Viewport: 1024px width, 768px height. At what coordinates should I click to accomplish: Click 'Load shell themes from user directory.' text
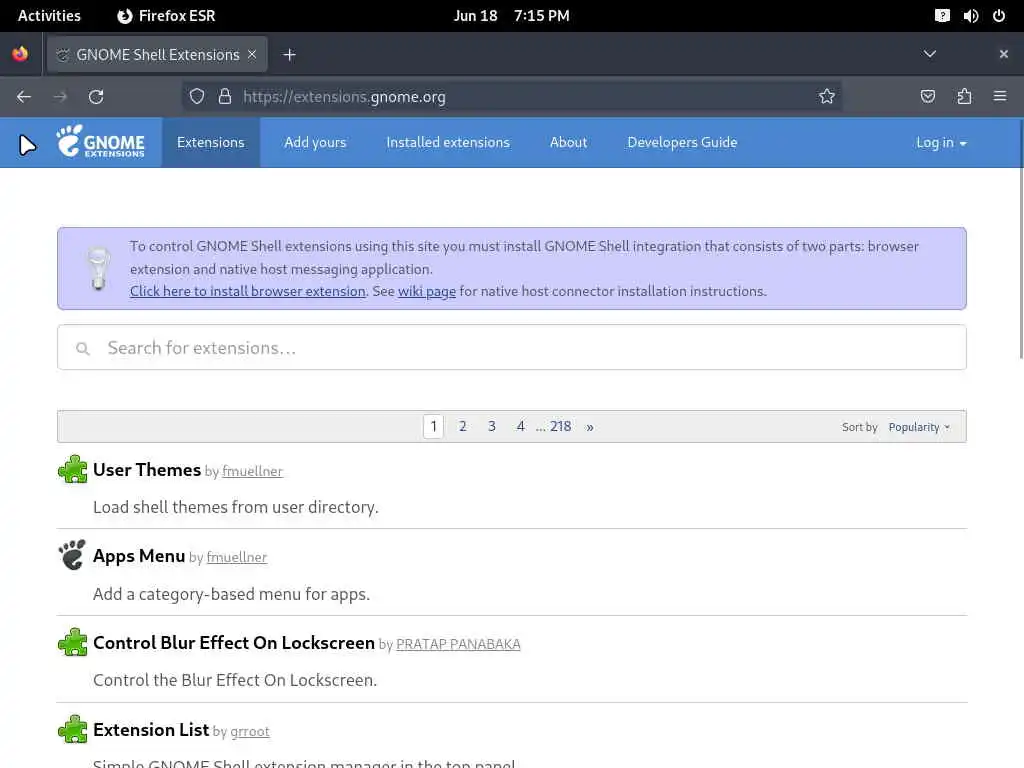(x=236, y=507)
